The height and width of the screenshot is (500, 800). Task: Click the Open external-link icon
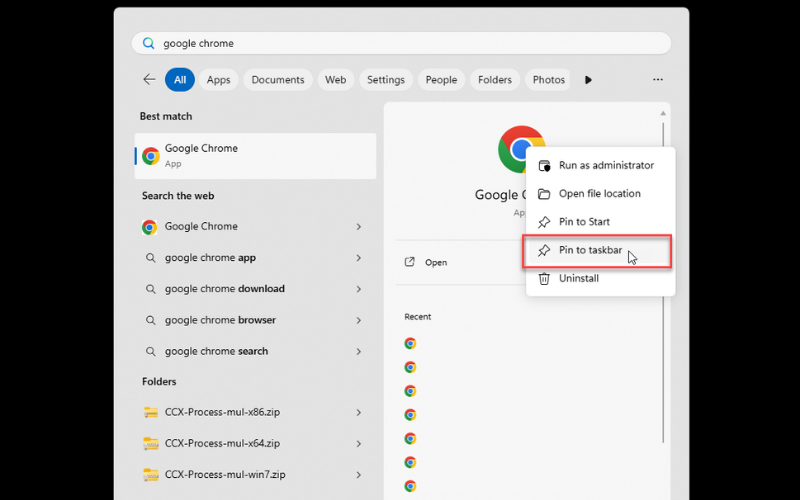tap(410, 262)
